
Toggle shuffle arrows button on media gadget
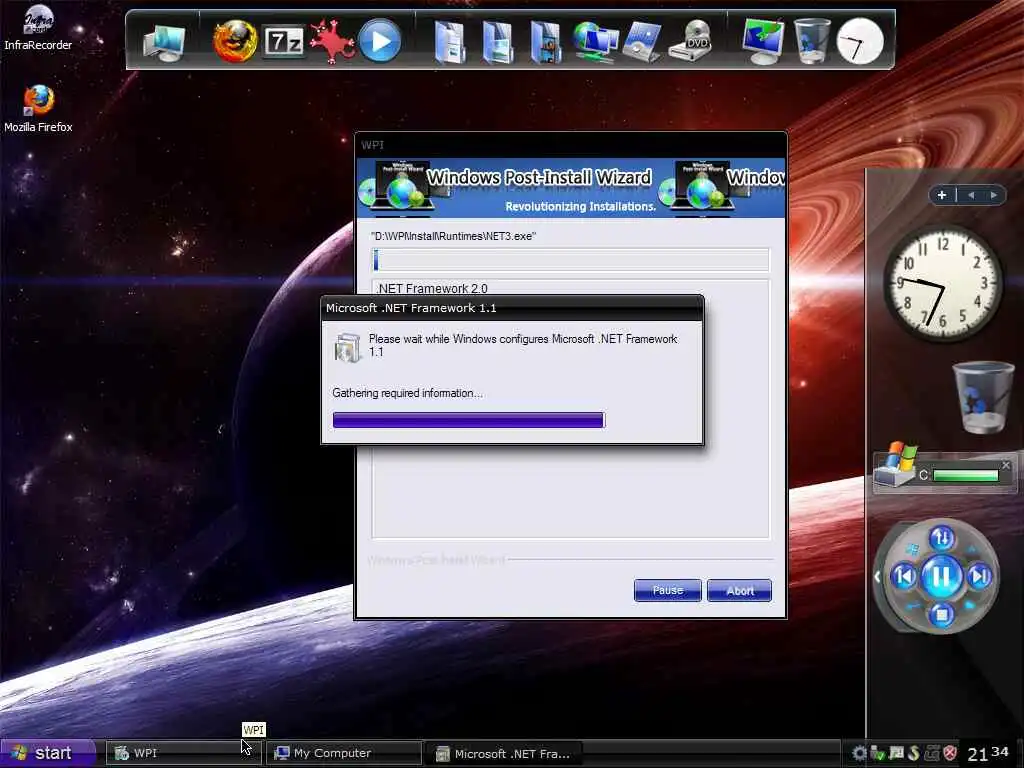pyautogui.click(x=941, y=538)
